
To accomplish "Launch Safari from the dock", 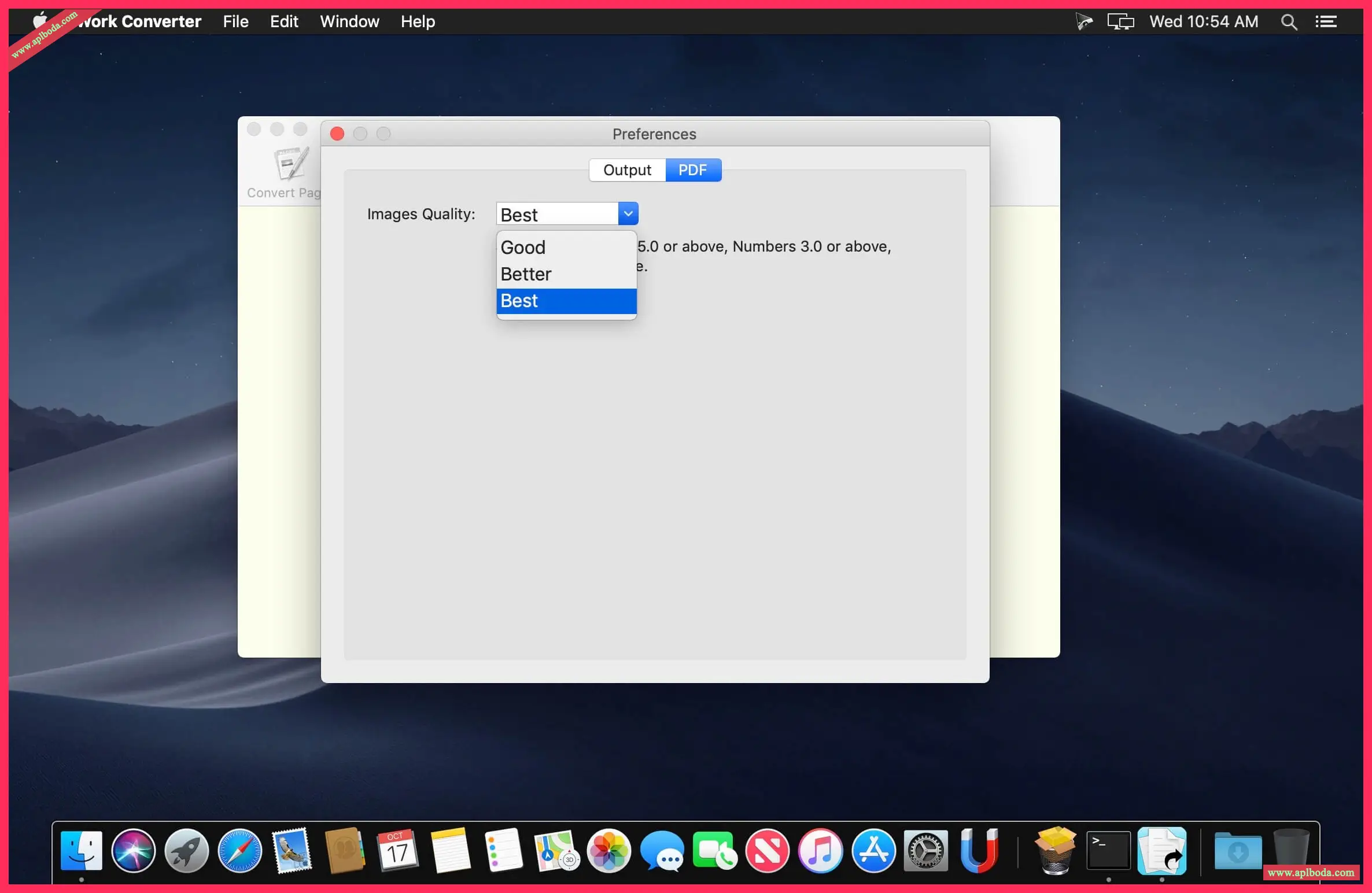I will coord(239,851).
